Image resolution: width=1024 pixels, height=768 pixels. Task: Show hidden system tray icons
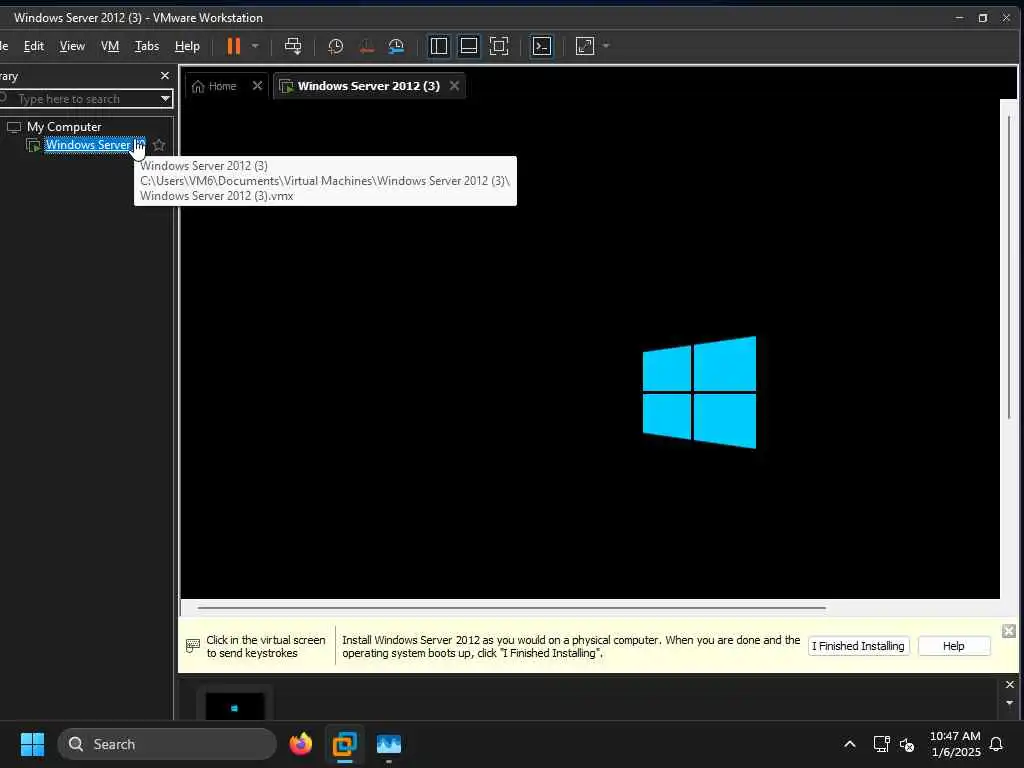click(850, 744)
